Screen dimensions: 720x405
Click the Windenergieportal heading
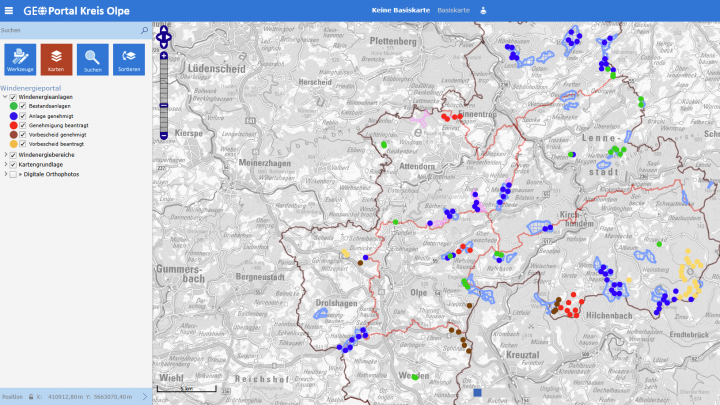click(x=31, y=88)
